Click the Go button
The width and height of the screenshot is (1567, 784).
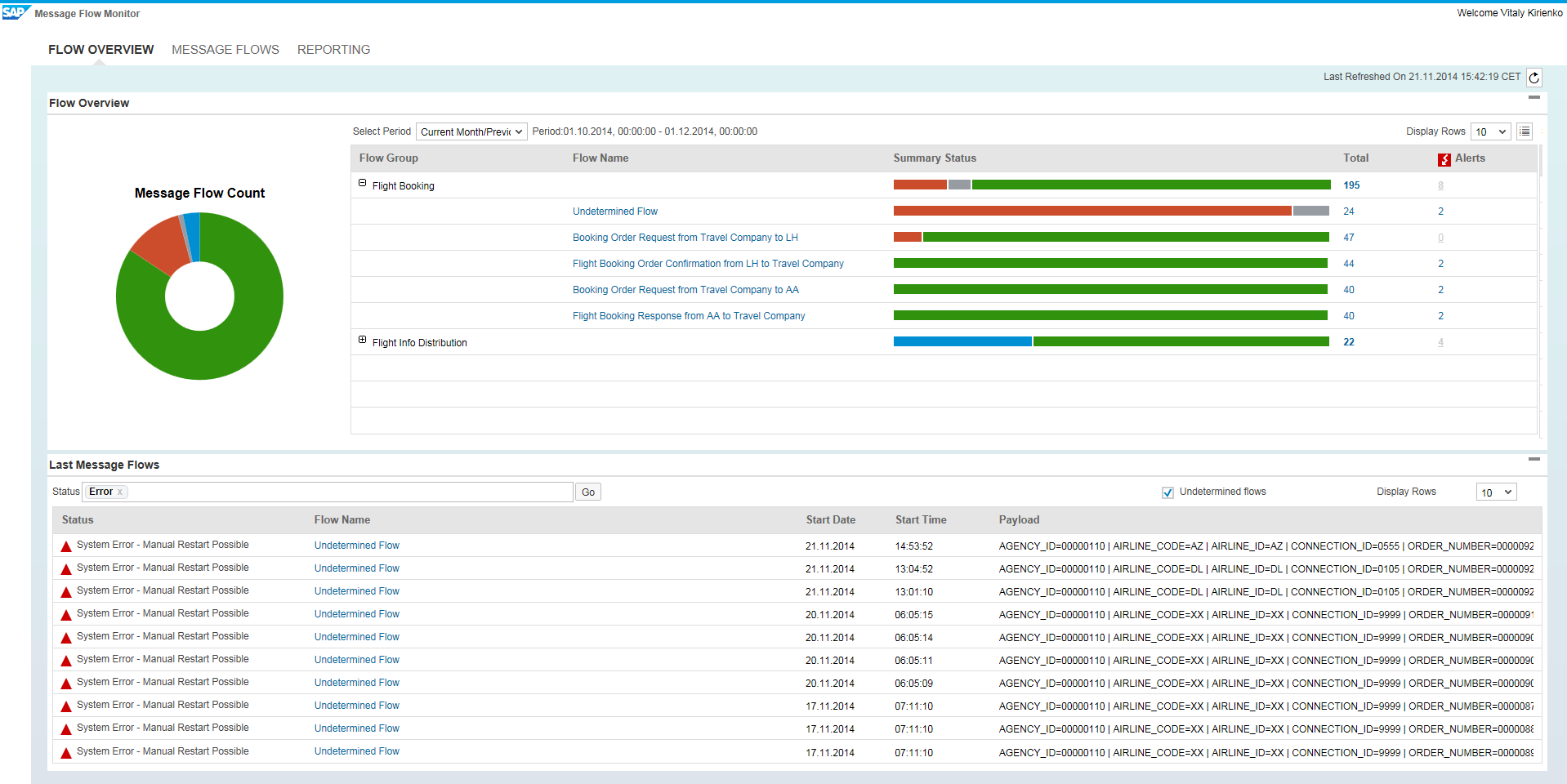coord(588,492)
